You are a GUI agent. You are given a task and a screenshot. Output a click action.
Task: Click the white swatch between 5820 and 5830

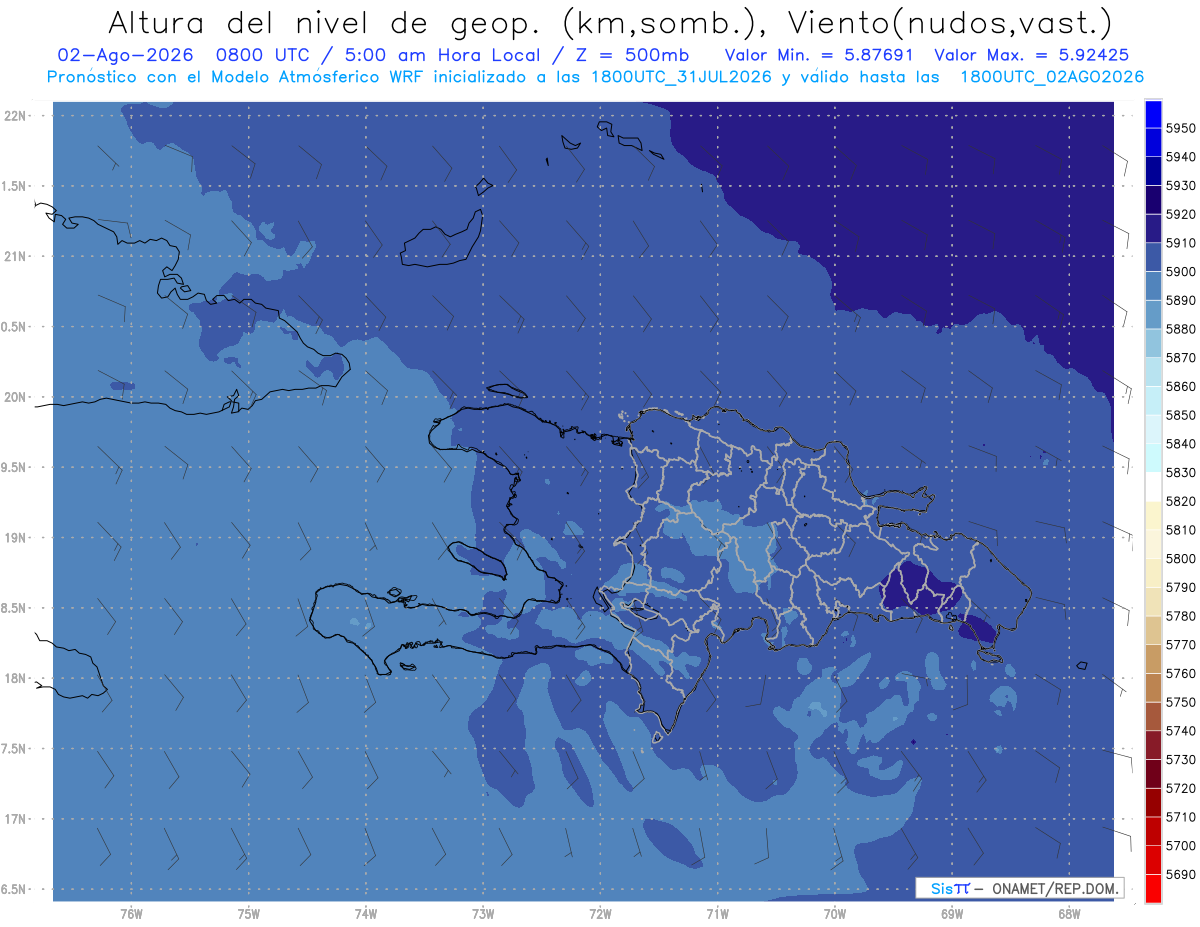[x=1153, y=487]
